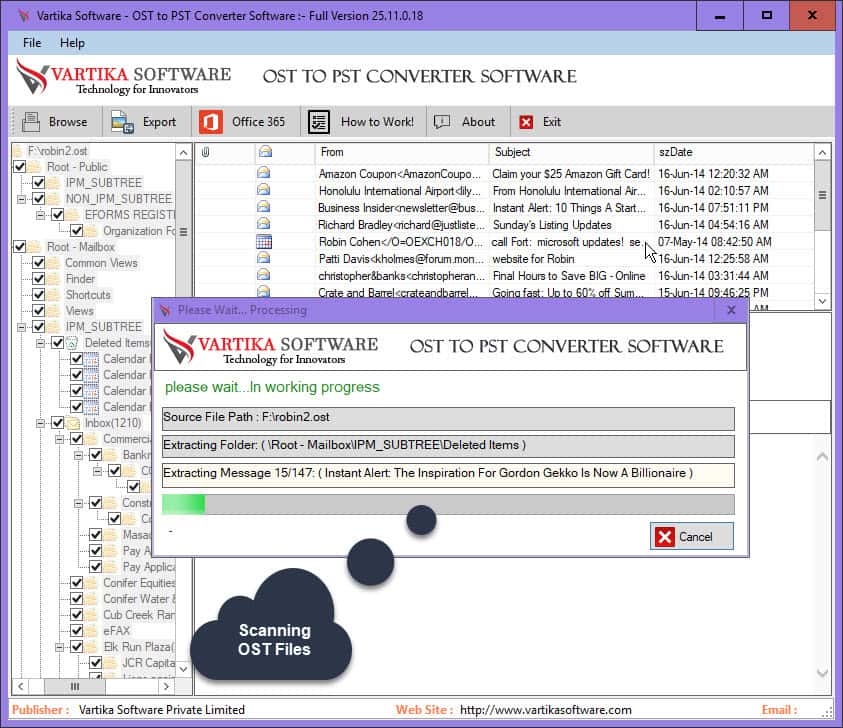
Task: Select the 'Sunday's Listing Updates' email subject
Action: [552, 225]
